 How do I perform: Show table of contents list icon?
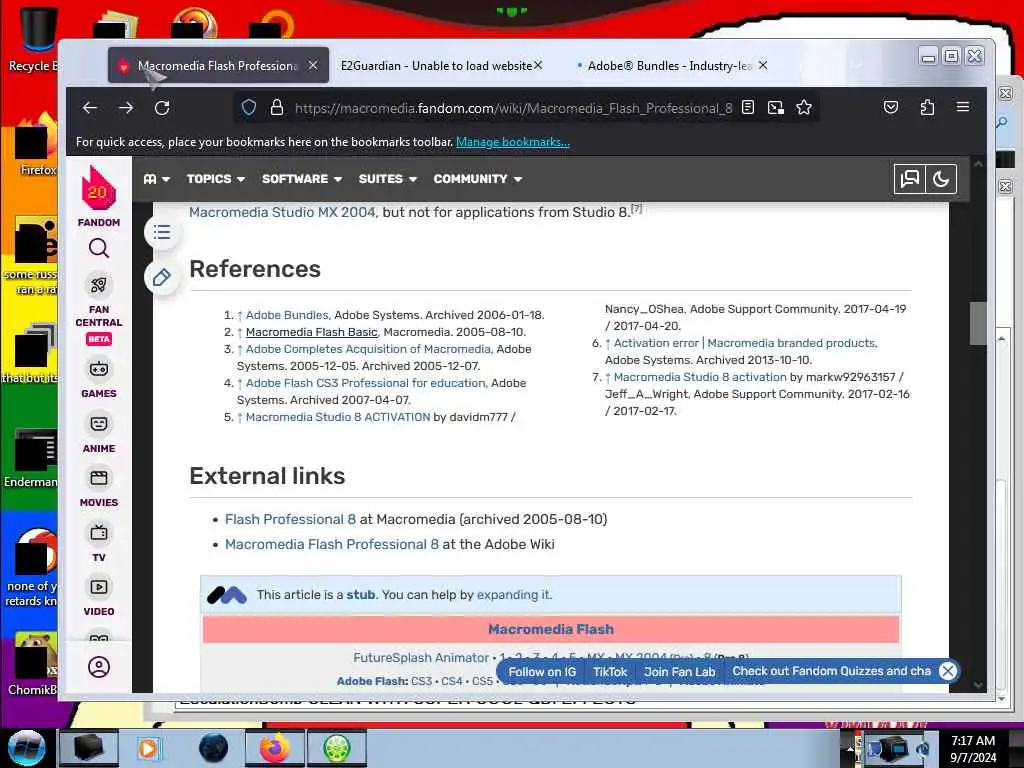coord(162,232)
